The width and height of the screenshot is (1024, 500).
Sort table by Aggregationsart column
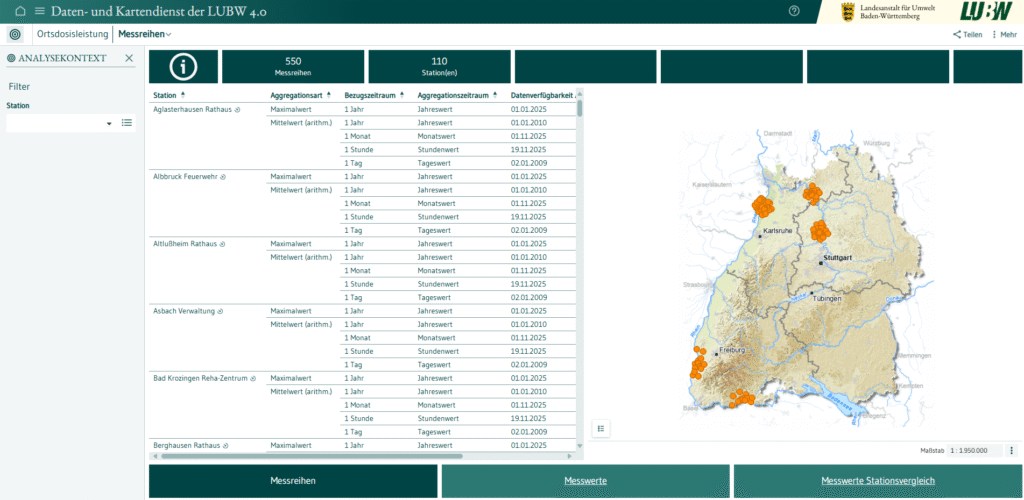(x=329, y=95)
